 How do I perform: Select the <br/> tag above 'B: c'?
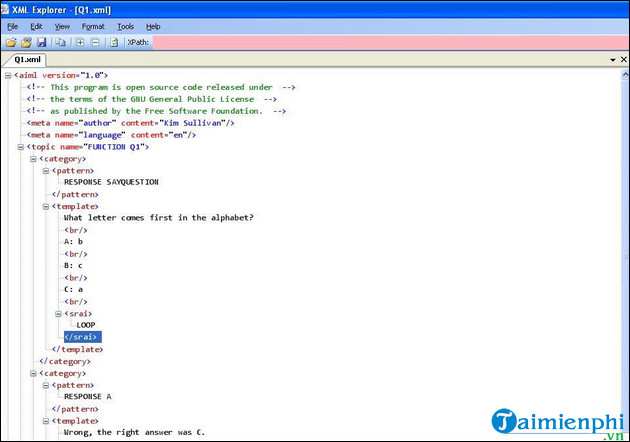[76, 254]
